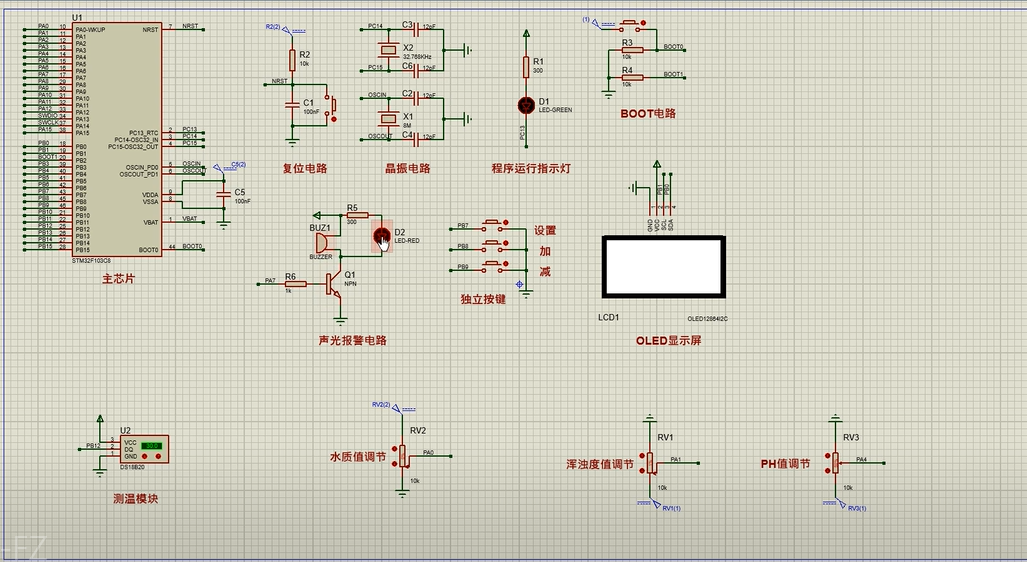This screenshot has height=562, width=1027.
Task: Push the reset circuit pushbutton beside C1
Action: pos(333,107)
